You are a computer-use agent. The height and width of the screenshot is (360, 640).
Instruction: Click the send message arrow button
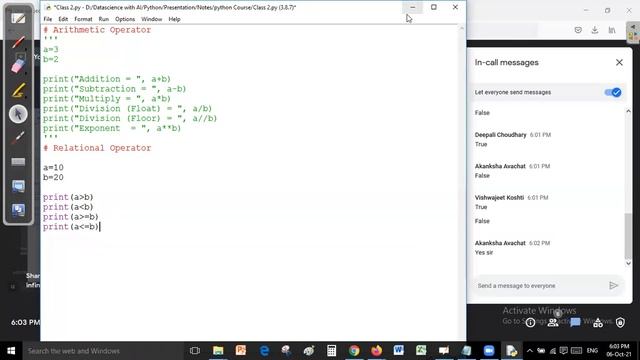coord(613,286)
